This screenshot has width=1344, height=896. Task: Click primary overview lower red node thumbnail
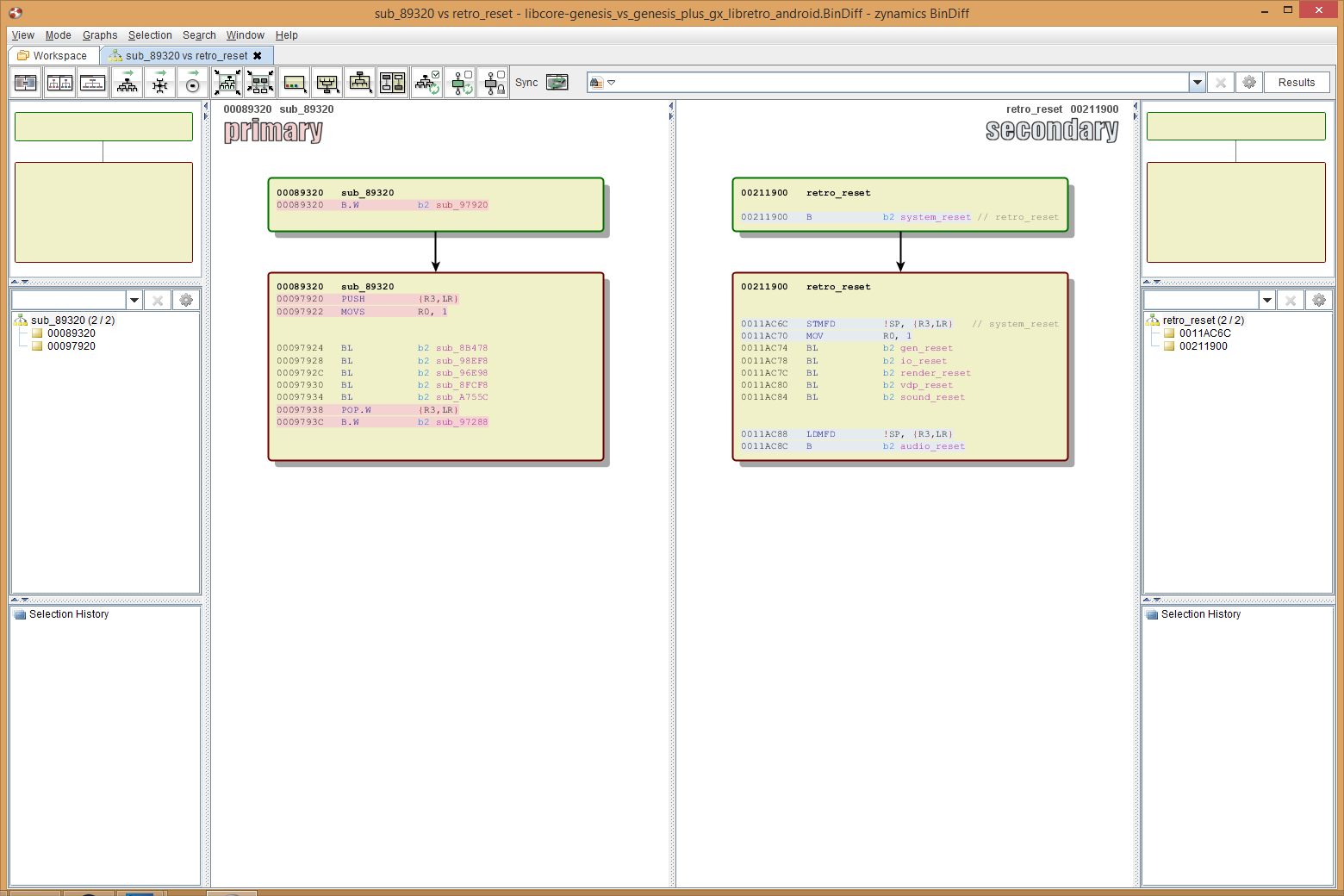tap(103, 212)
